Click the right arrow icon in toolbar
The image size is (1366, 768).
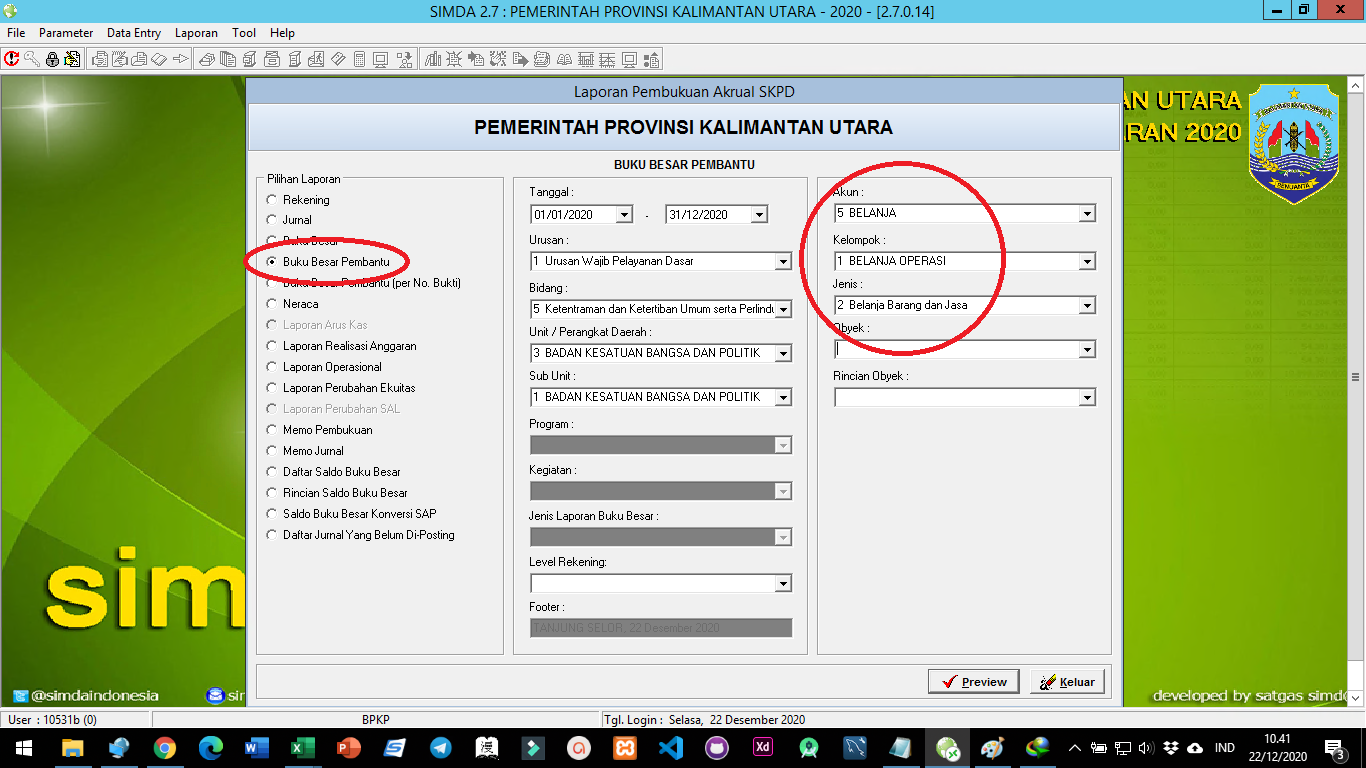click(x=181, y=59)
